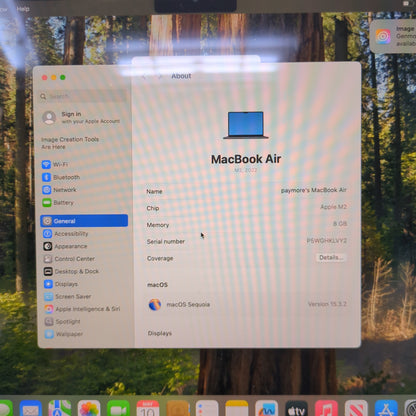Click the settings Search field
416x416 pixels.
point(83,96)
